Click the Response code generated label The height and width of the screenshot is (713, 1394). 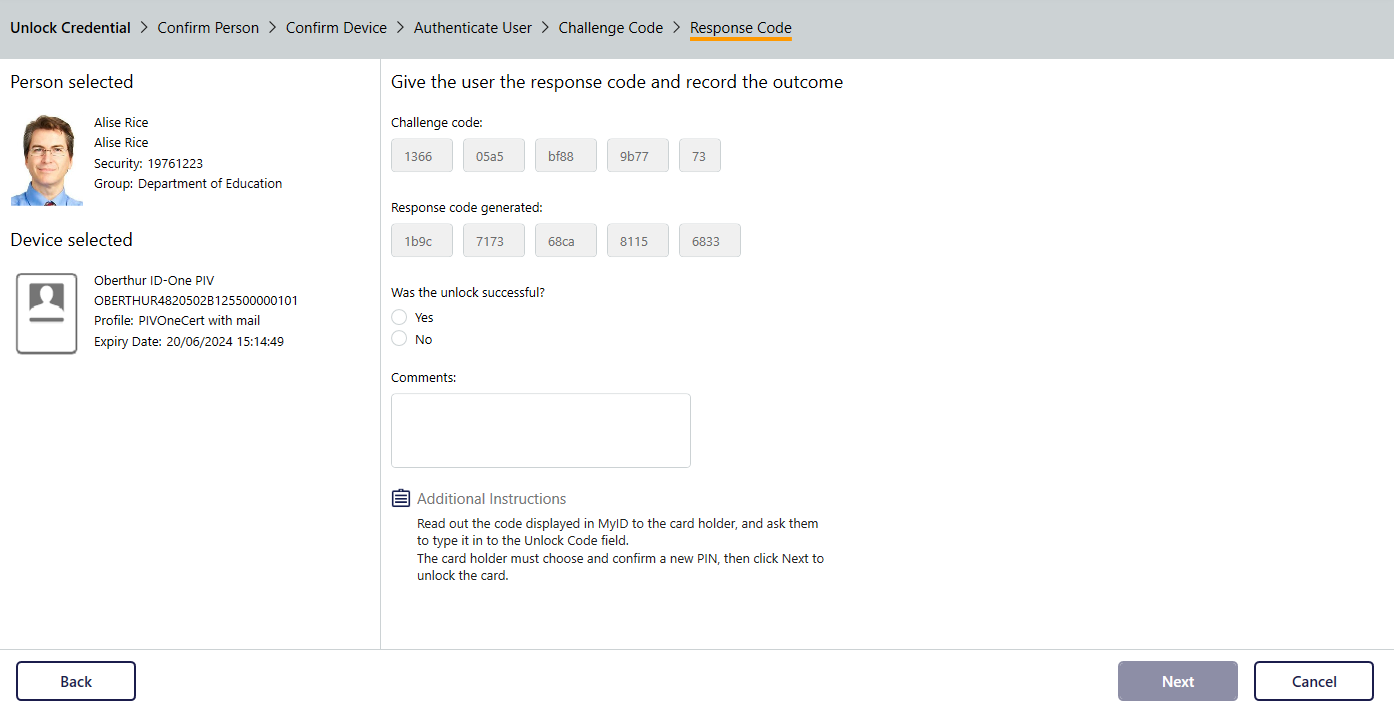click(x=467, y=208)
